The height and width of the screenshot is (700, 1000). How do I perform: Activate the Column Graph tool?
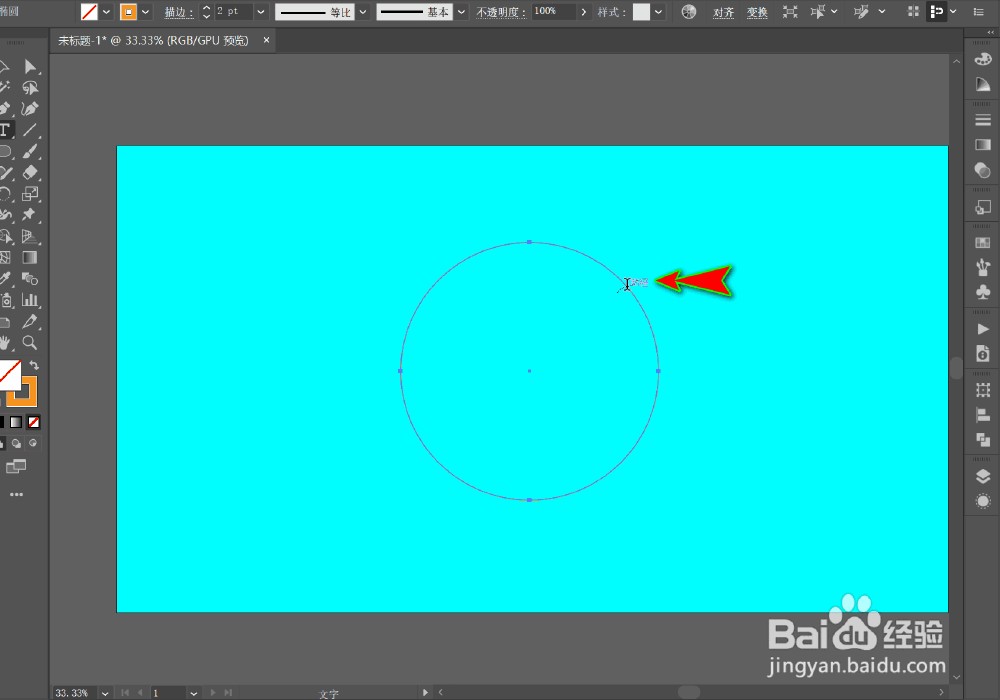click(30, 299)
